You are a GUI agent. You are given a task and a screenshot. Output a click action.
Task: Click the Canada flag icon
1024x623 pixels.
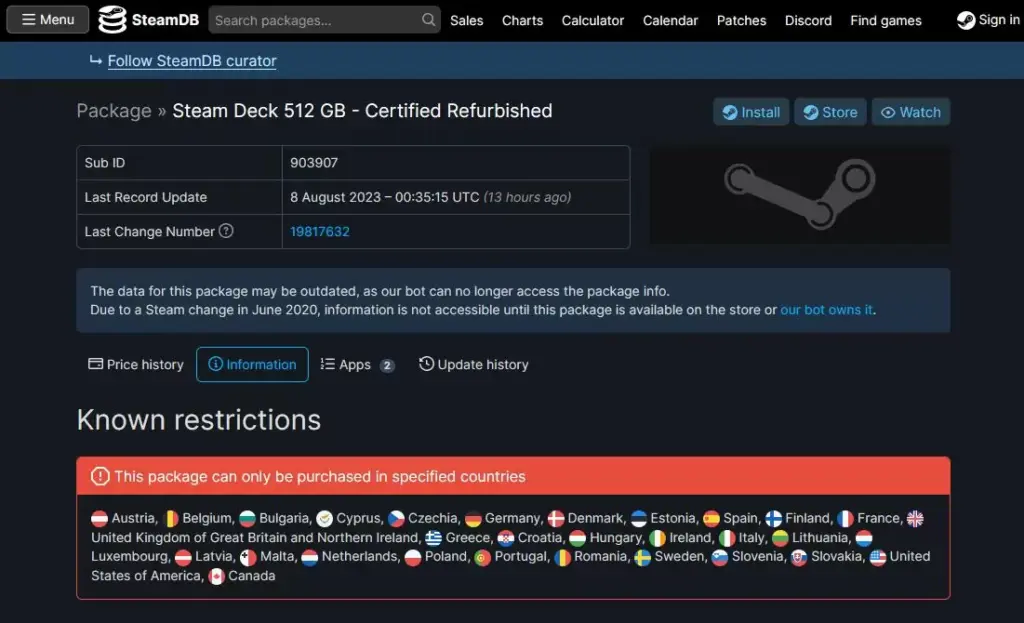[216, 577]
